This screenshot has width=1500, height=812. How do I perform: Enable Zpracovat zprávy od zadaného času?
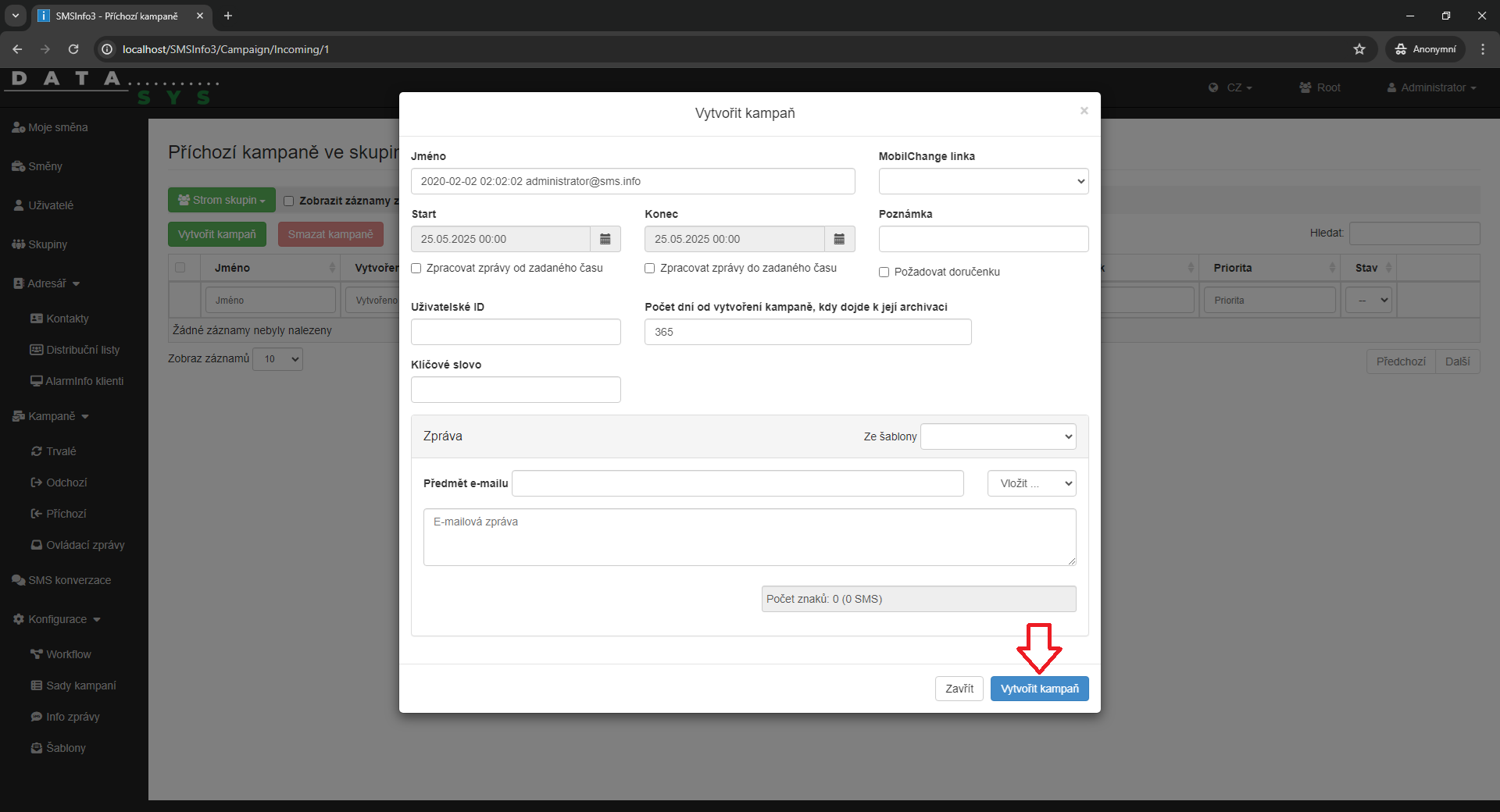click(416, 269)
